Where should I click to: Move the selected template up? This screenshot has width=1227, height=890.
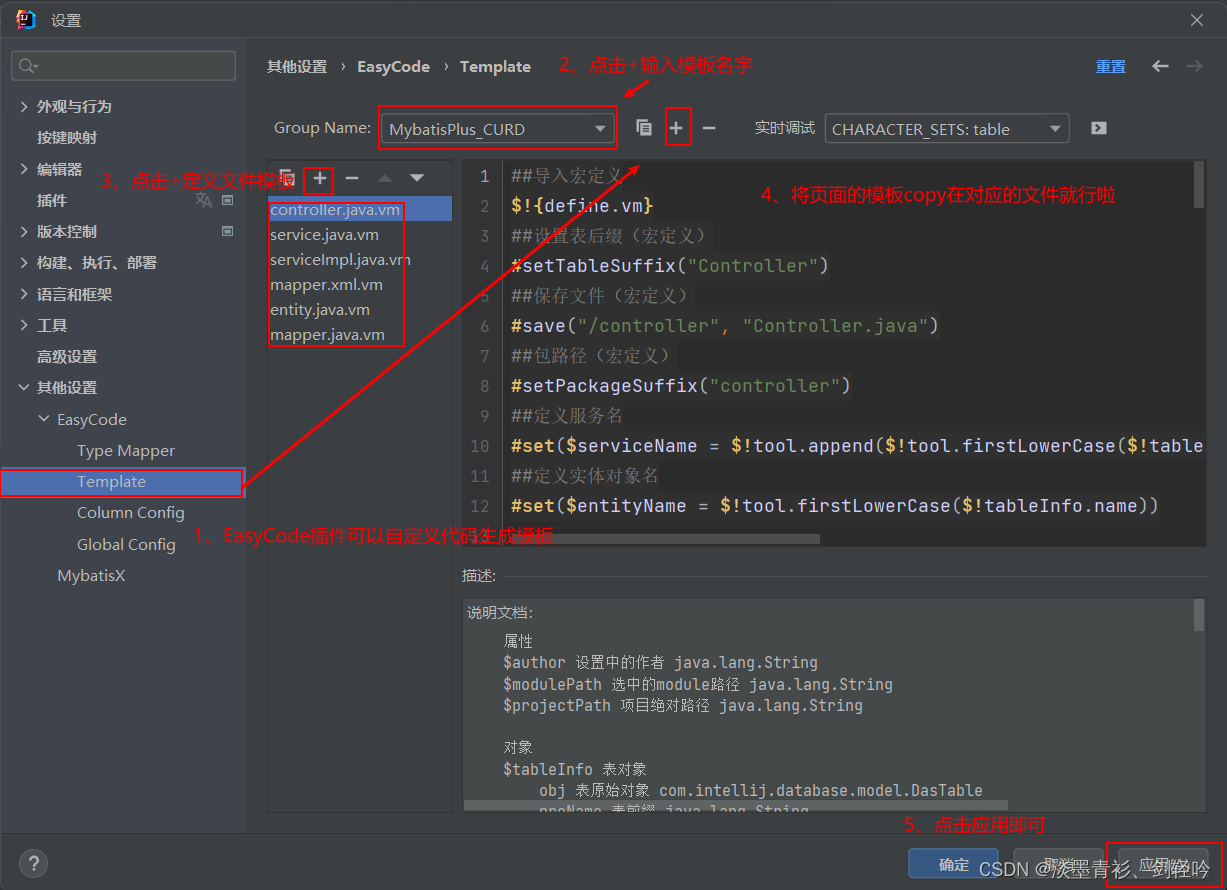[x=385, y=178]
